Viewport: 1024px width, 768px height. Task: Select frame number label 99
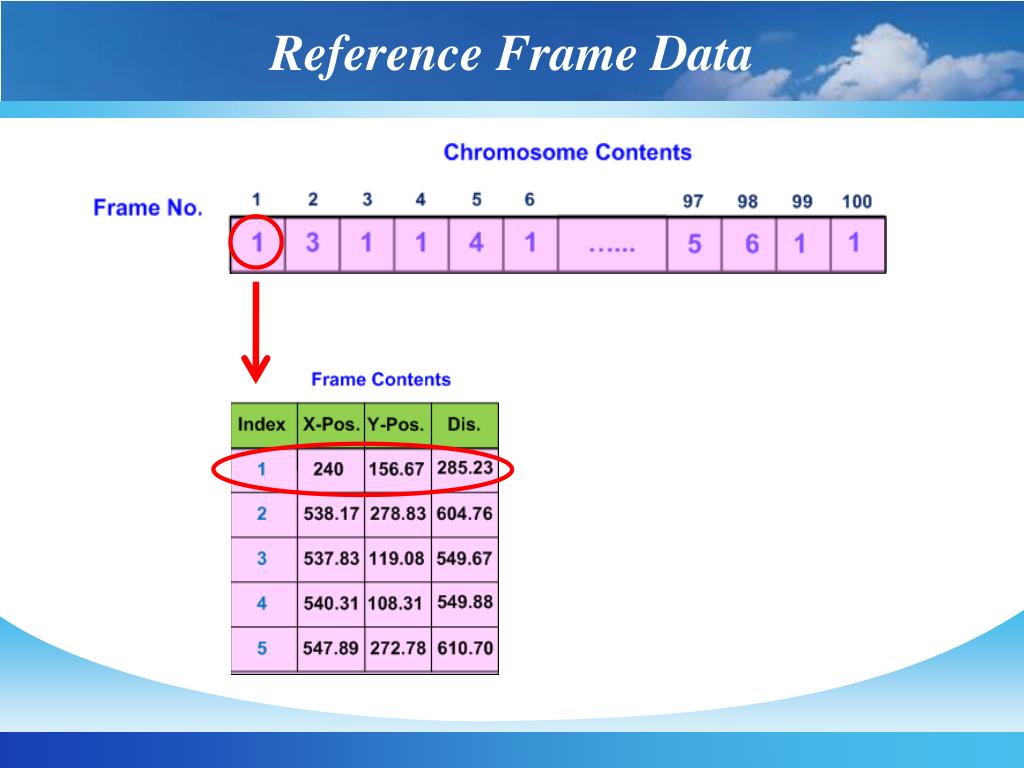(x=802, y=201)
